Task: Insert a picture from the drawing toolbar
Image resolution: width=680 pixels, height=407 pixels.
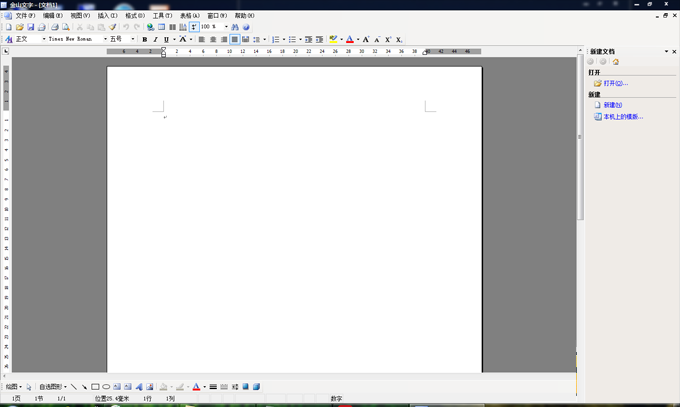Action: tap(150, 387)
